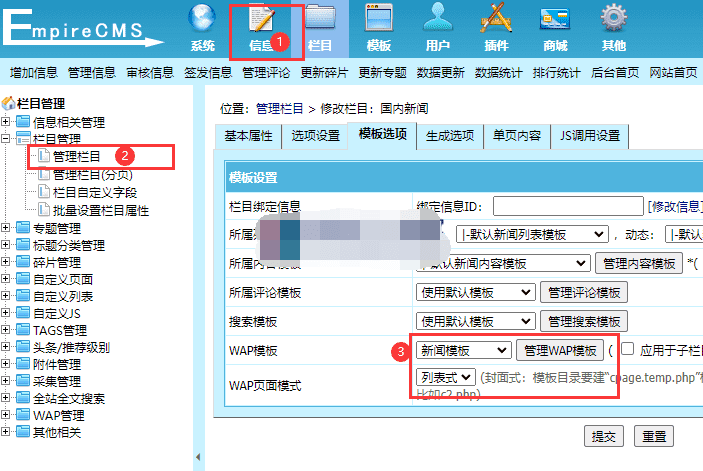
Task: Click the 修改信息 link
Action: coord(675,206)
